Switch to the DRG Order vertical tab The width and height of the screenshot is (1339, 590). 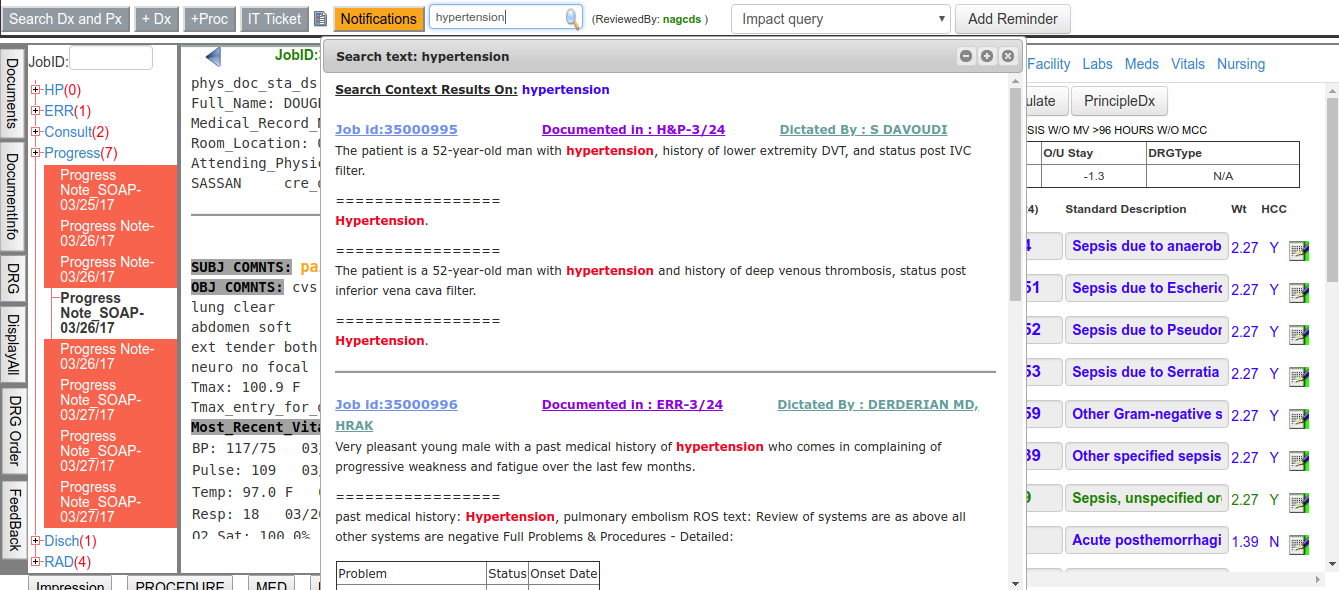14,432
